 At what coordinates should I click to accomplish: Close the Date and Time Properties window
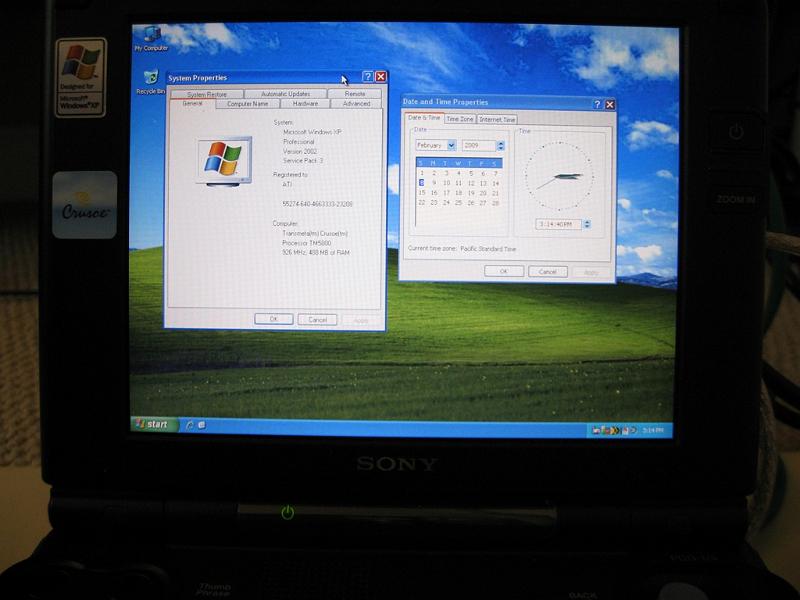pos(610,105)
